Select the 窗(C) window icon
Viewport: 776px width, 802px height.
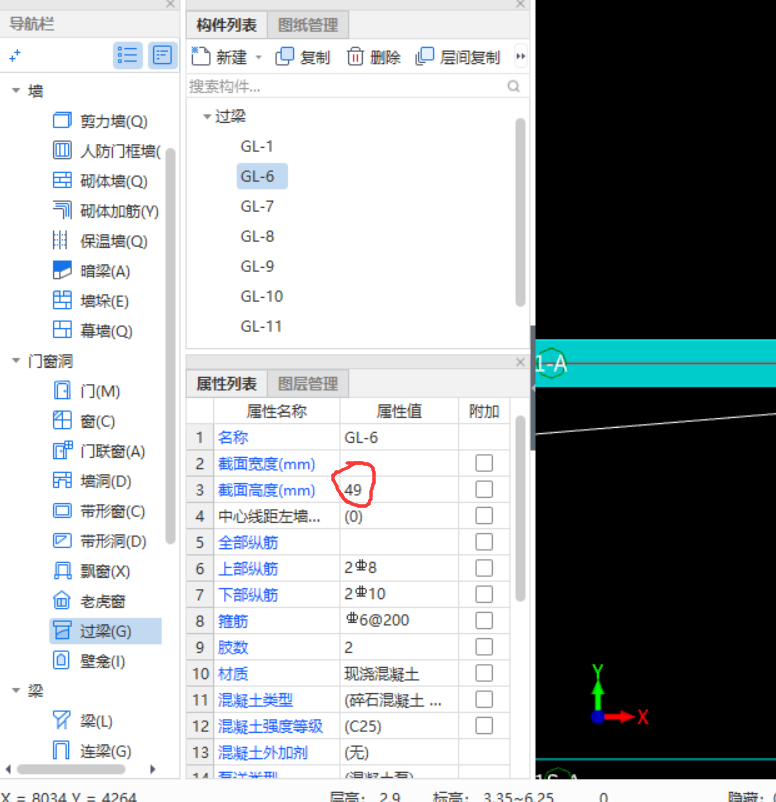tap(62, 421)
